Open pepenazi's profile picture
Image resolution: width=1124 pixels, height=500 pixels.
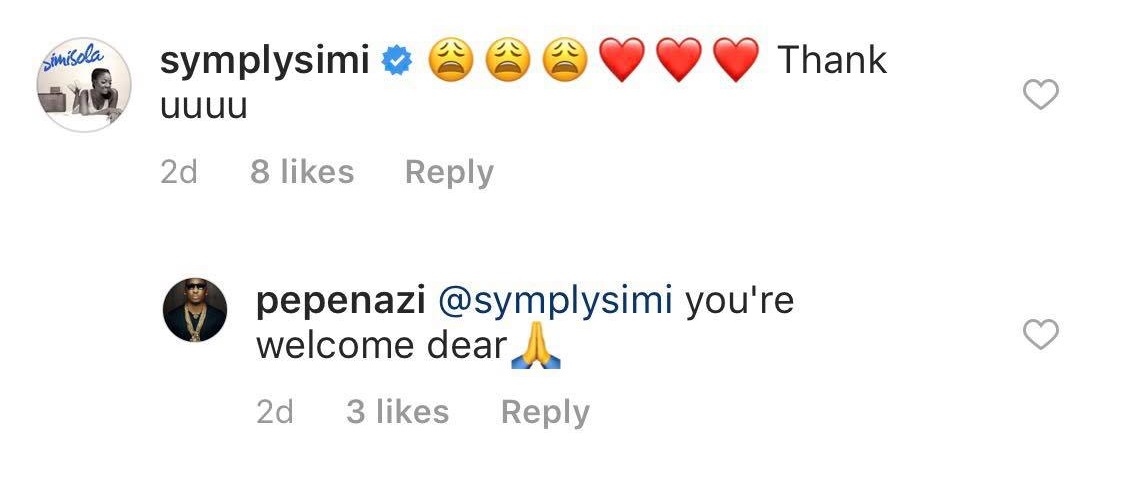(195, 310)
